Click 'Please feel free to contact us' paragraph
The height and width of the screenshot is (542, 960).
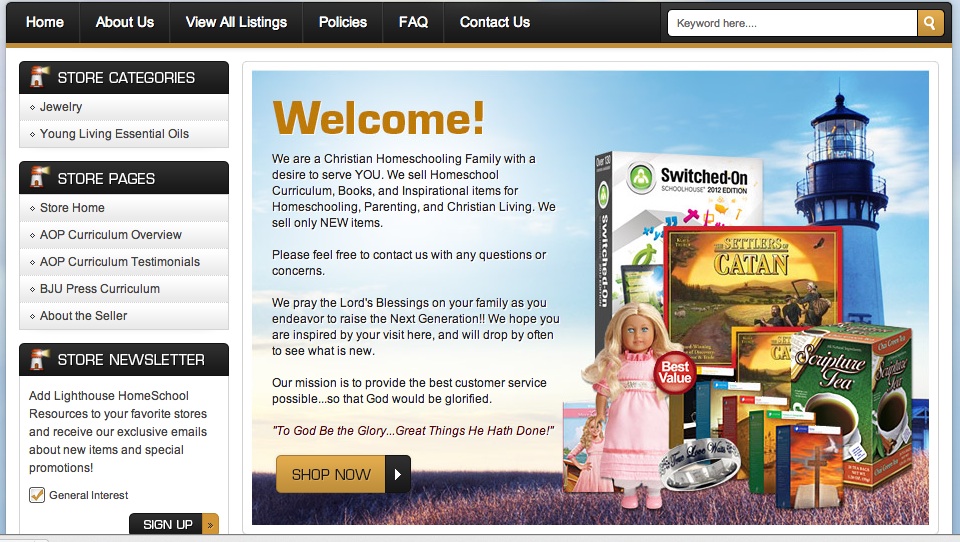point(409,263)
